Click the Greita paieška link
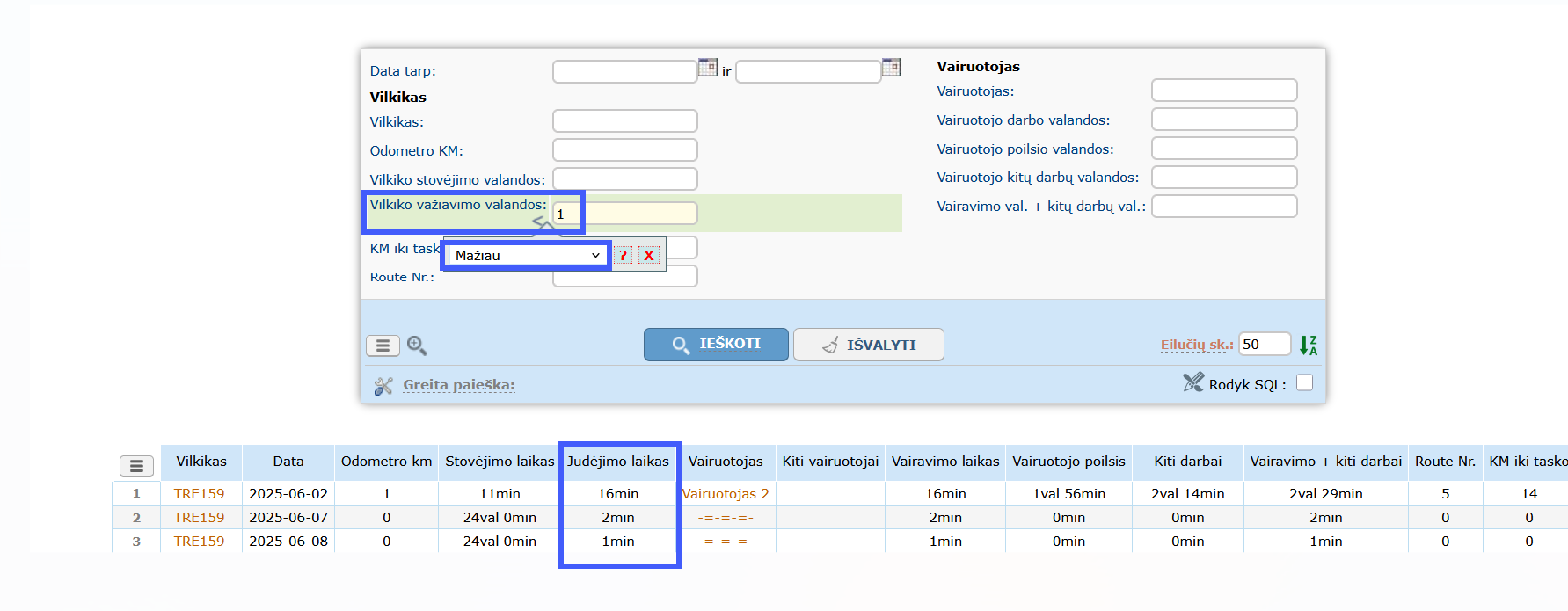 [x=459, y=385]
